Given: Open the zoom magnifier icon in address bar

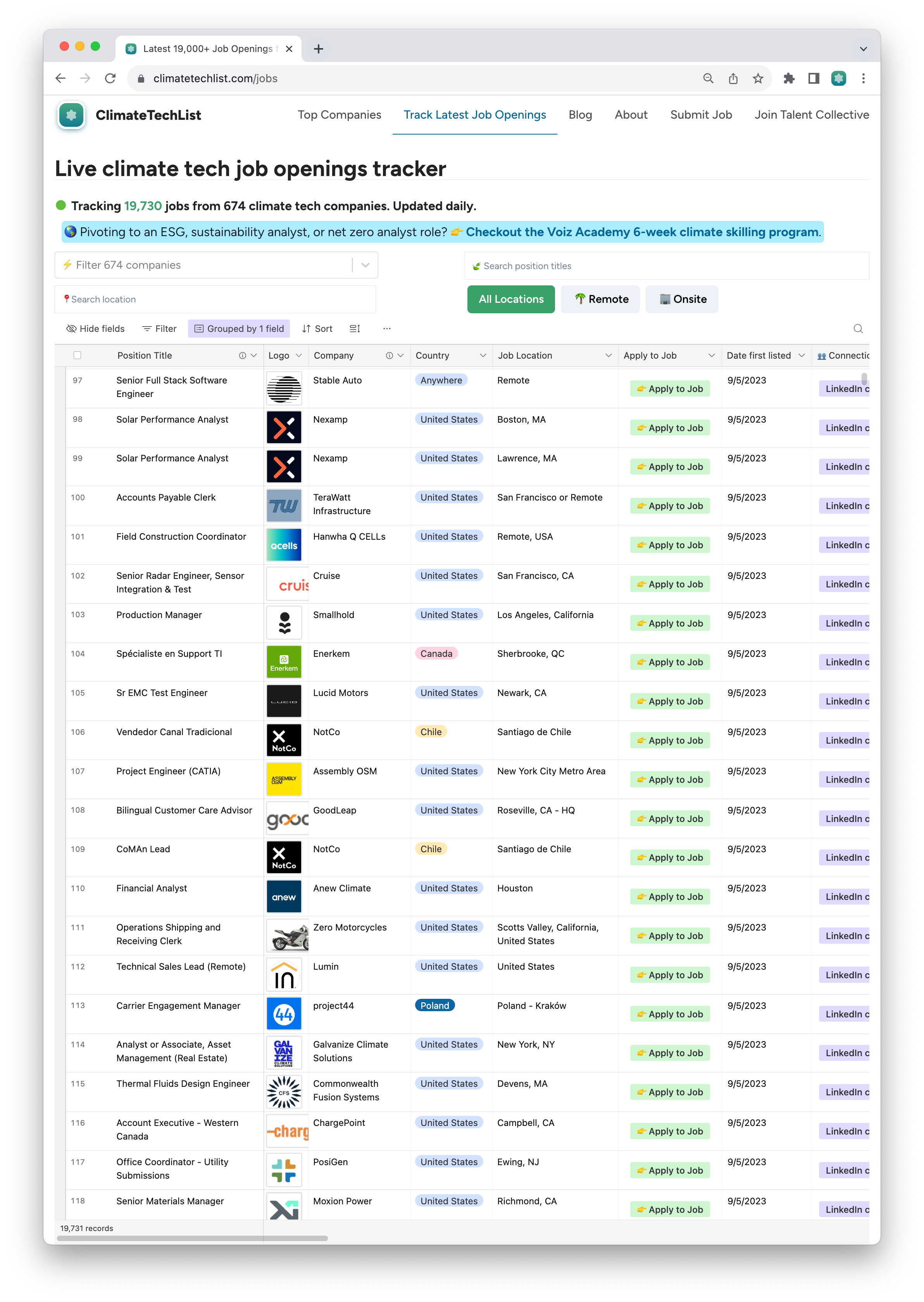Looking at the screenshot, I should coord(708,79).
